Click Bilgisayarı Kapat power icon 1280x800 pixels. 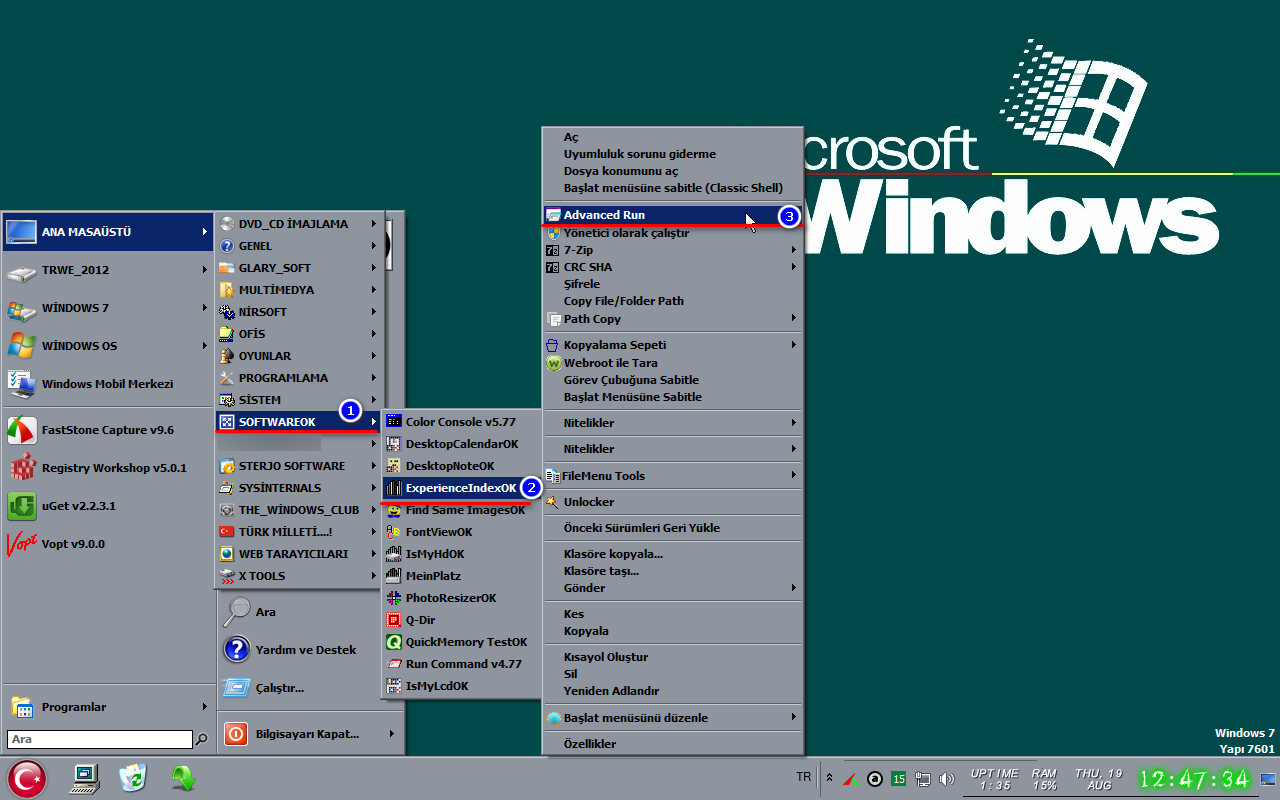point(236,734)
